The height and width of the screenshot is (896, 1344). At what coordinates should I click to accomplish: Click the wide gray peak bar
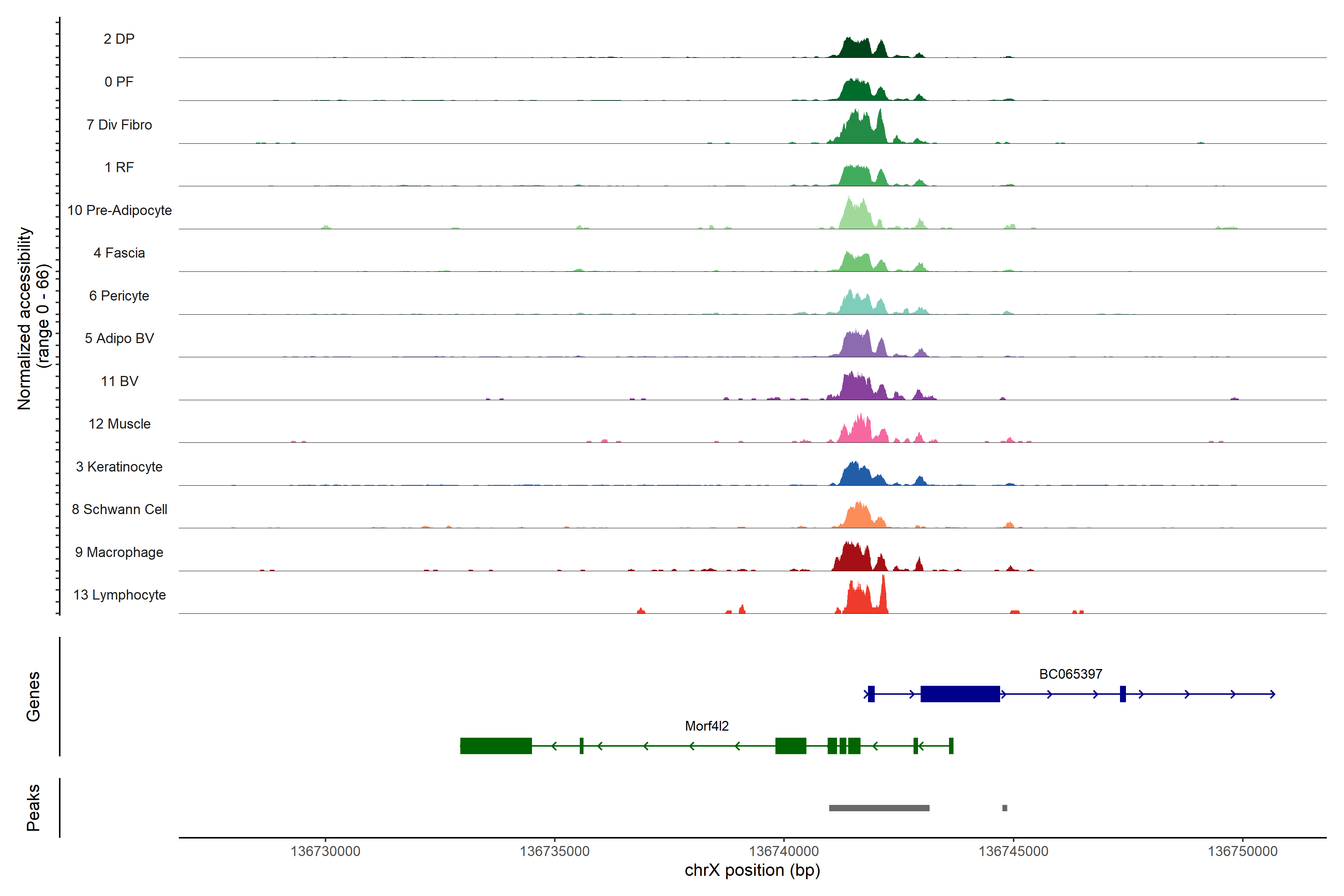(x=879, y=808)
